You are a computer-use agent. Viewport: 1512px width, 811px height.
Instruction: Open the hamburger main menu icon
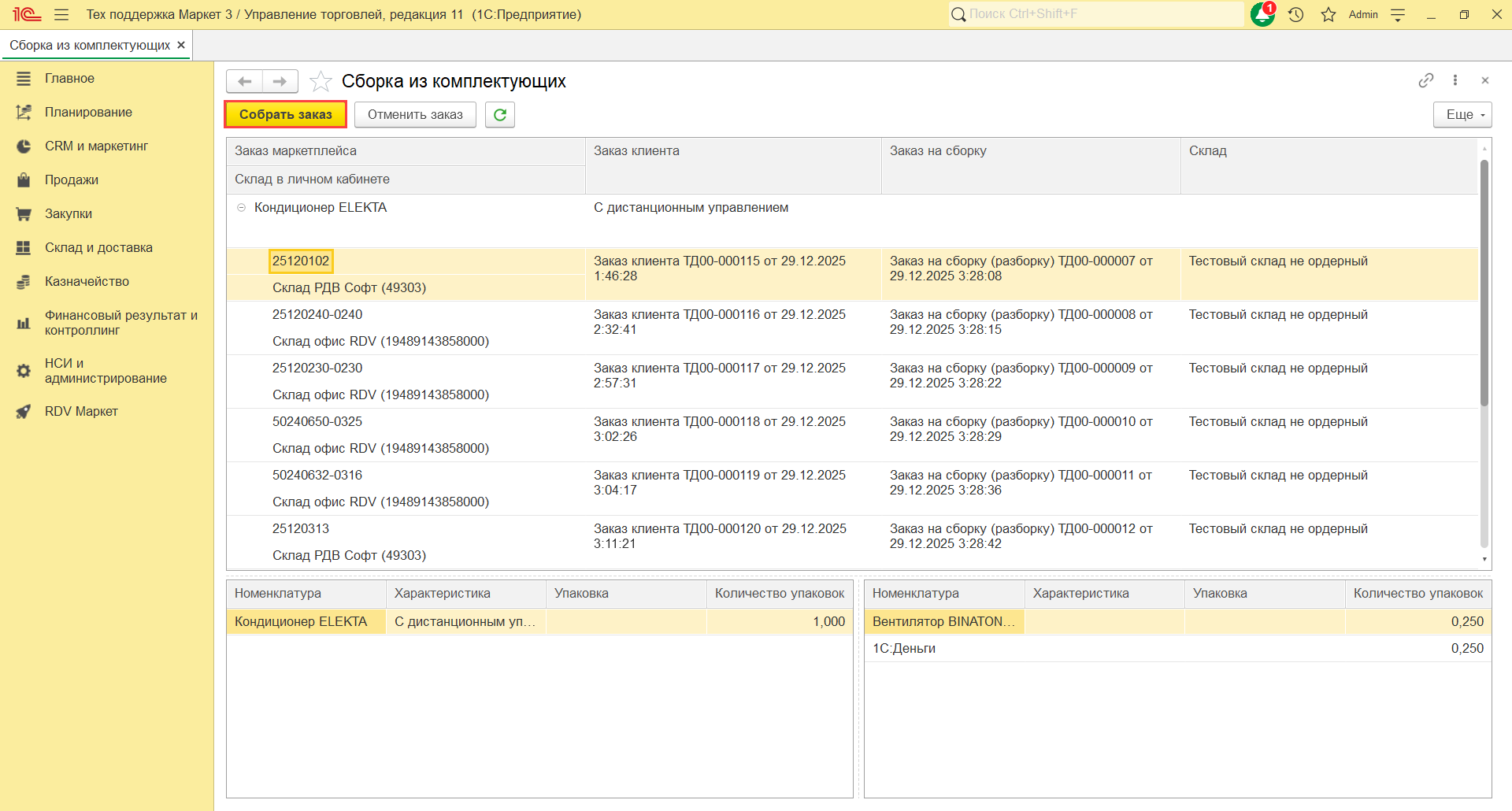pos(61,15)
